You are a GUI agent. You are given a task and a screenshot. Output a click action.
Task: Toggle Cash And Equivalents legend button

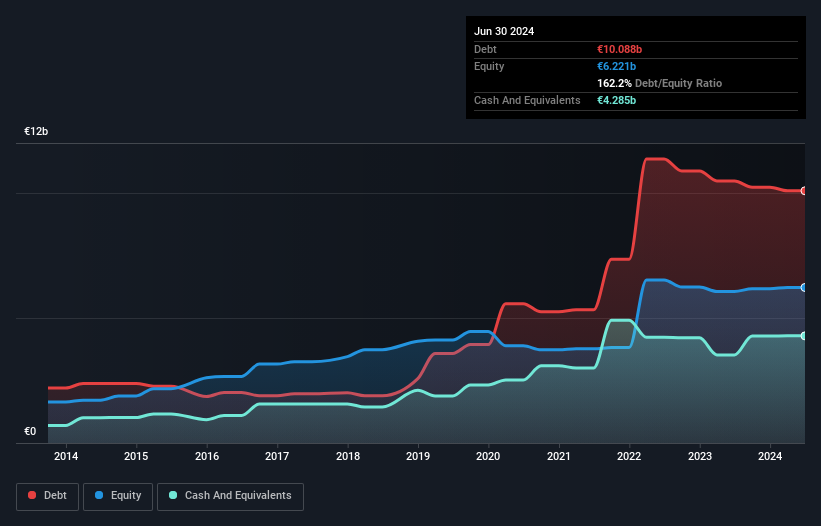(230, 496)
